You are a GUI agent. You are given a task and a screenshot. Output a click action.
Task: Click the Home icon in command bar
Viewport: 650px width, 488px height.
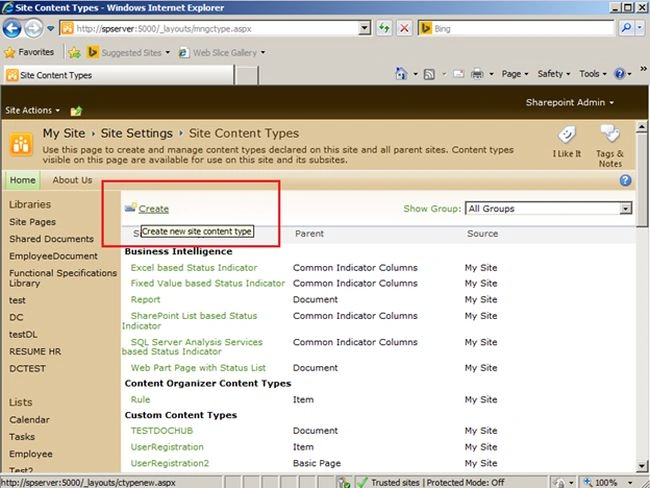(x=401, y=74)
